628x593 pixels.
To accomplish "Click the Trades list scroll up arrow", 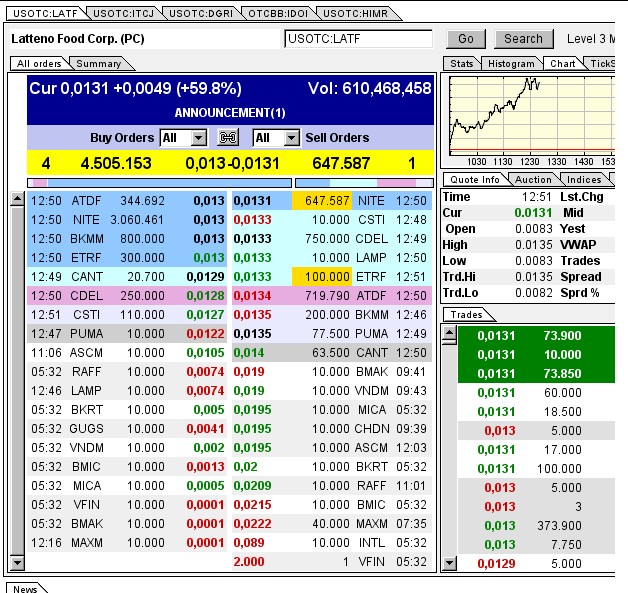I will point(450,333).
